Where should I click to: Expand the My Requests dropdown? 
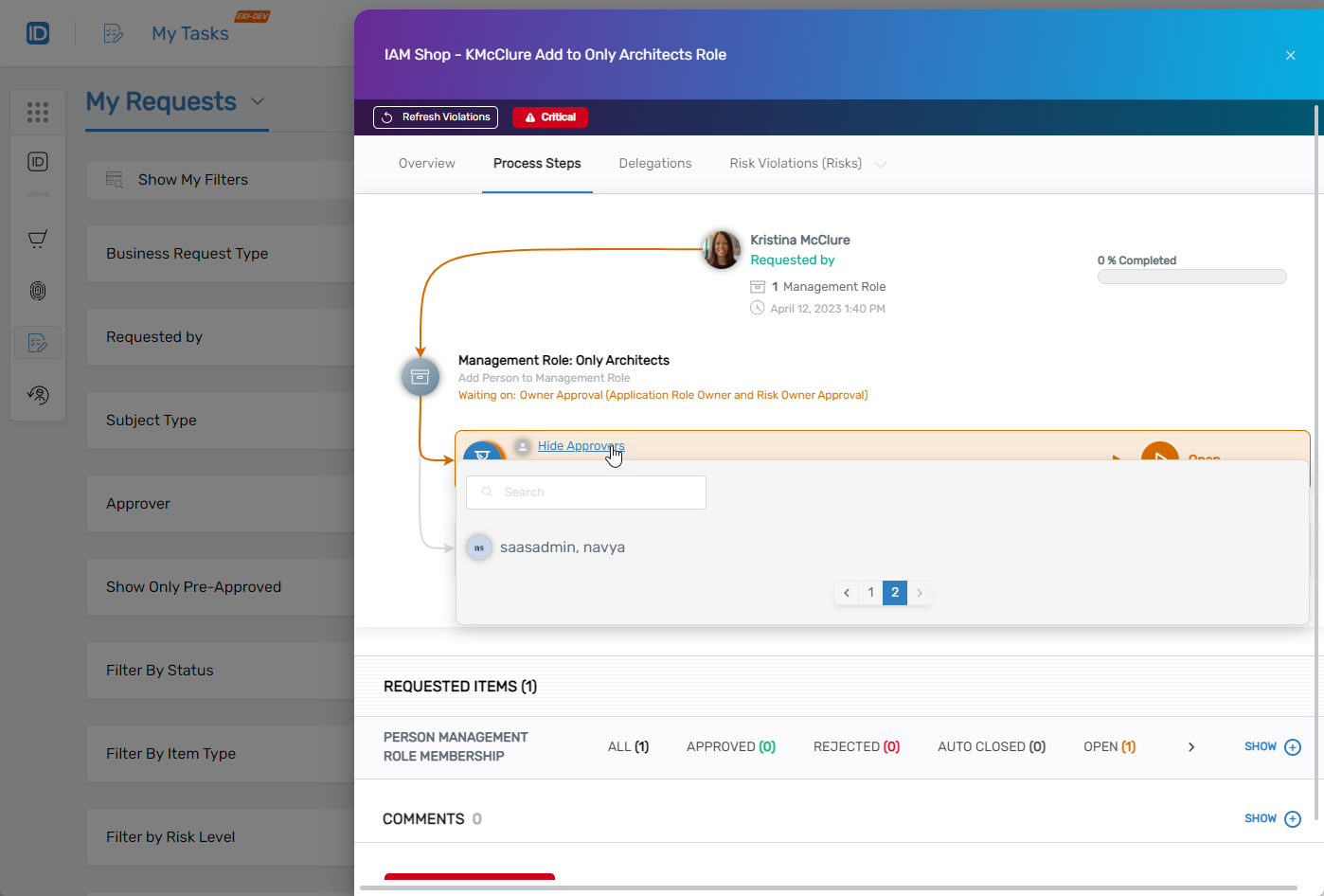click(258, 101)
